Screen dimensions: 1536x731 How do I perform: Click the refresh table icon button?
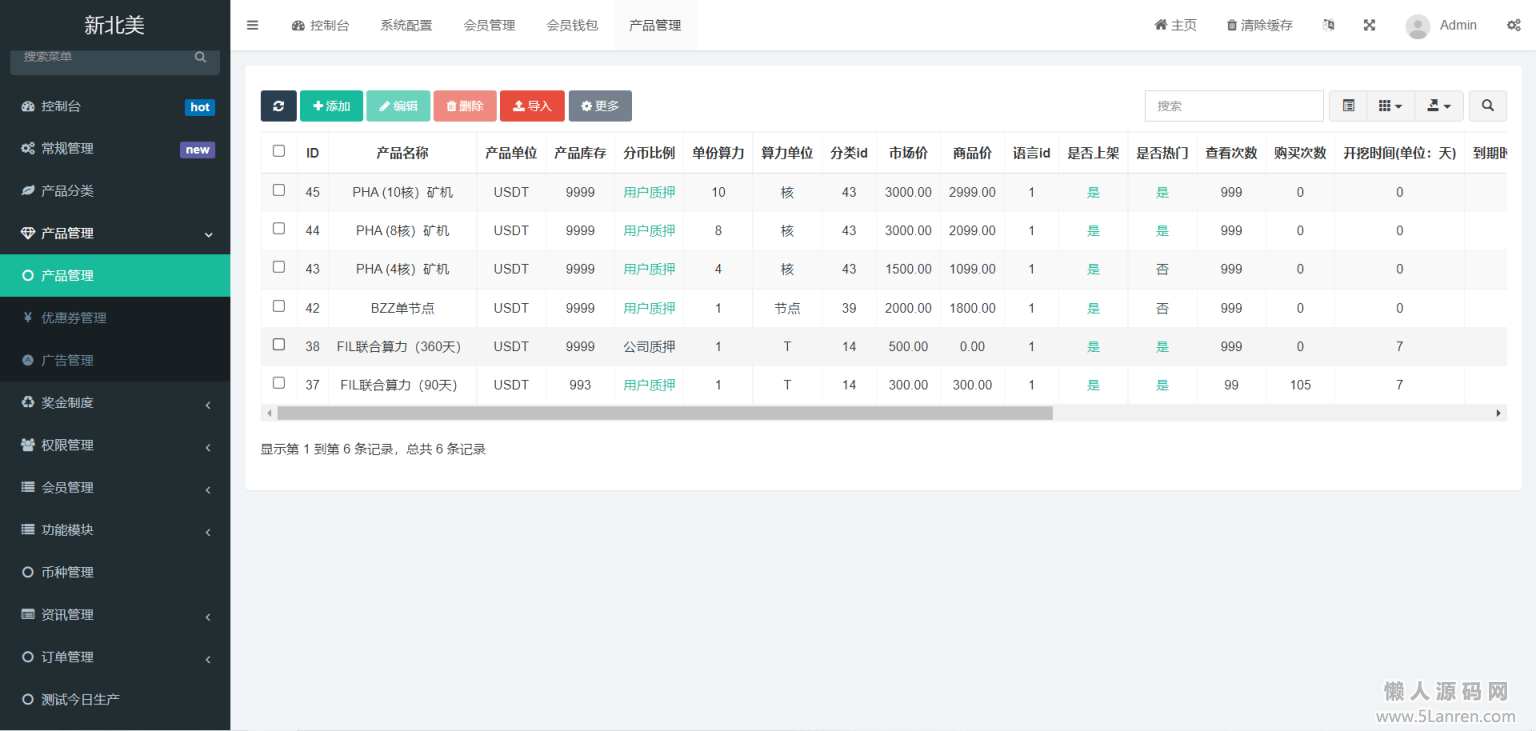click(278, 106)
